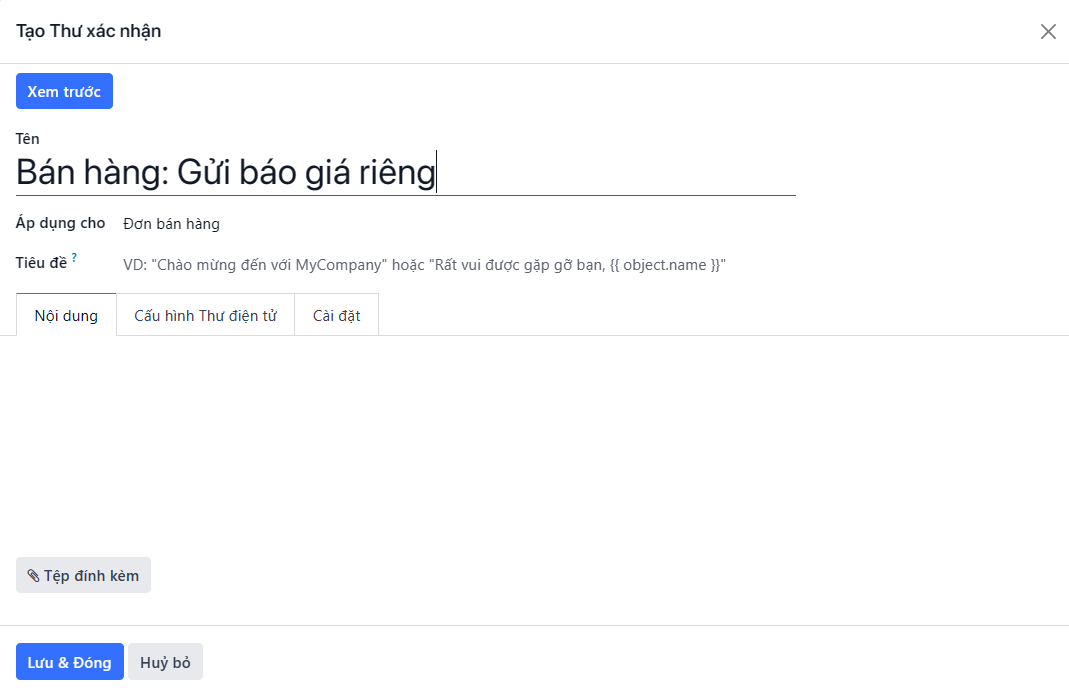Click the dialog title Tạo Thư xác nhận
Screen dimensions: 1069x692
pos(88,31)
